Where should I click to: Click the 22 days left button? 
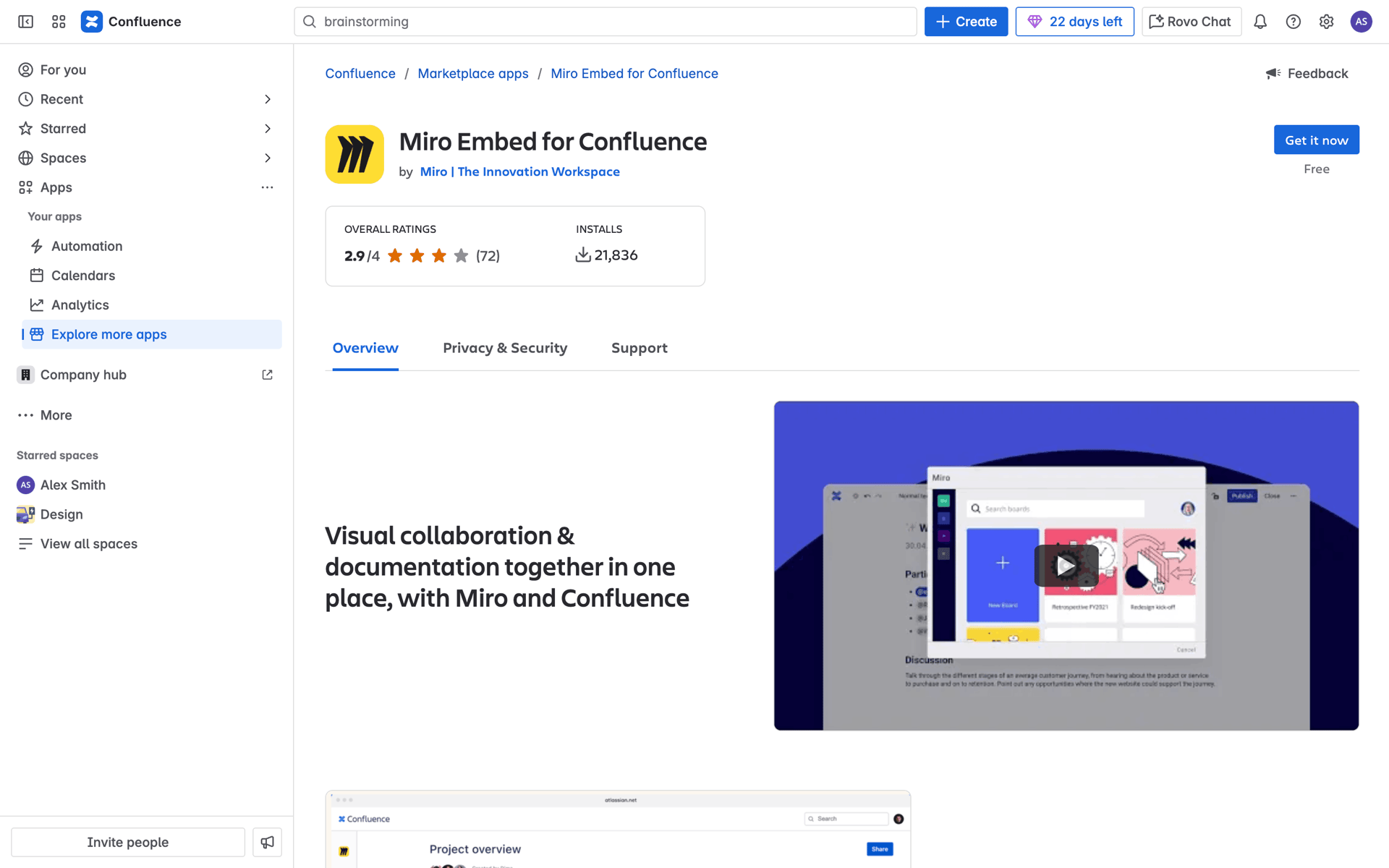coord(1074,22)
